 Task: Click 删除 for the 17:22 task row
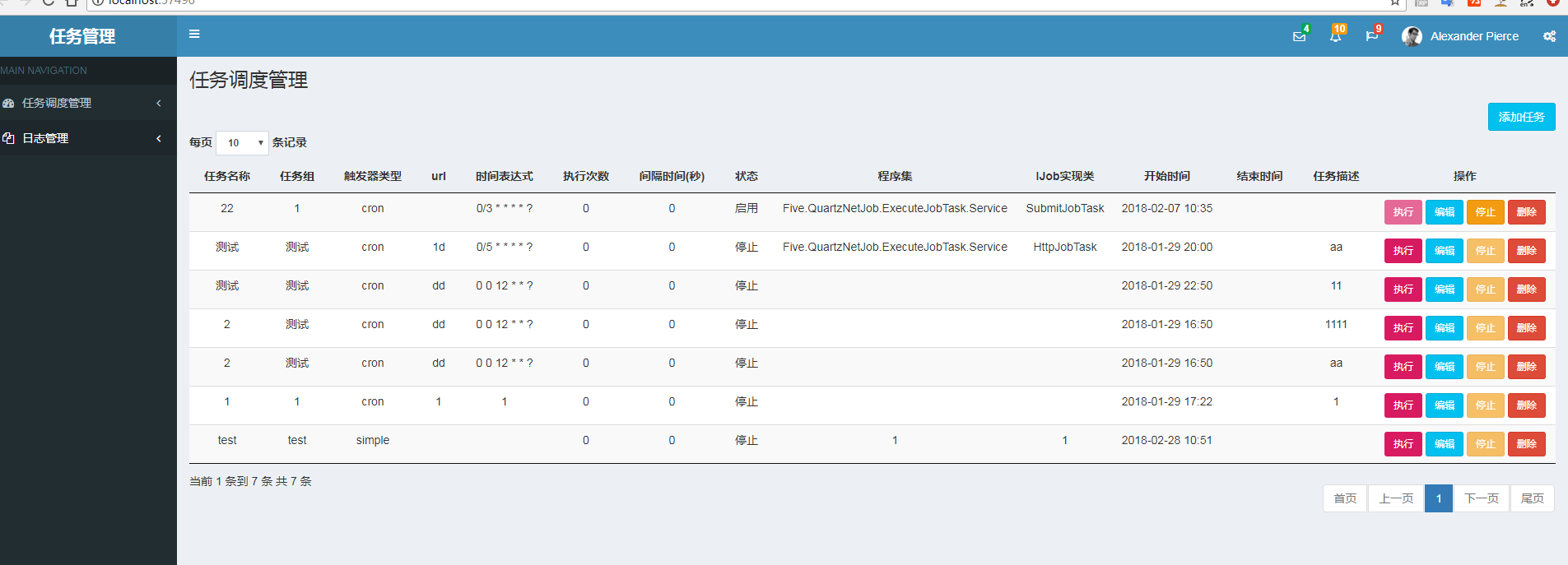pos(1526,405)
